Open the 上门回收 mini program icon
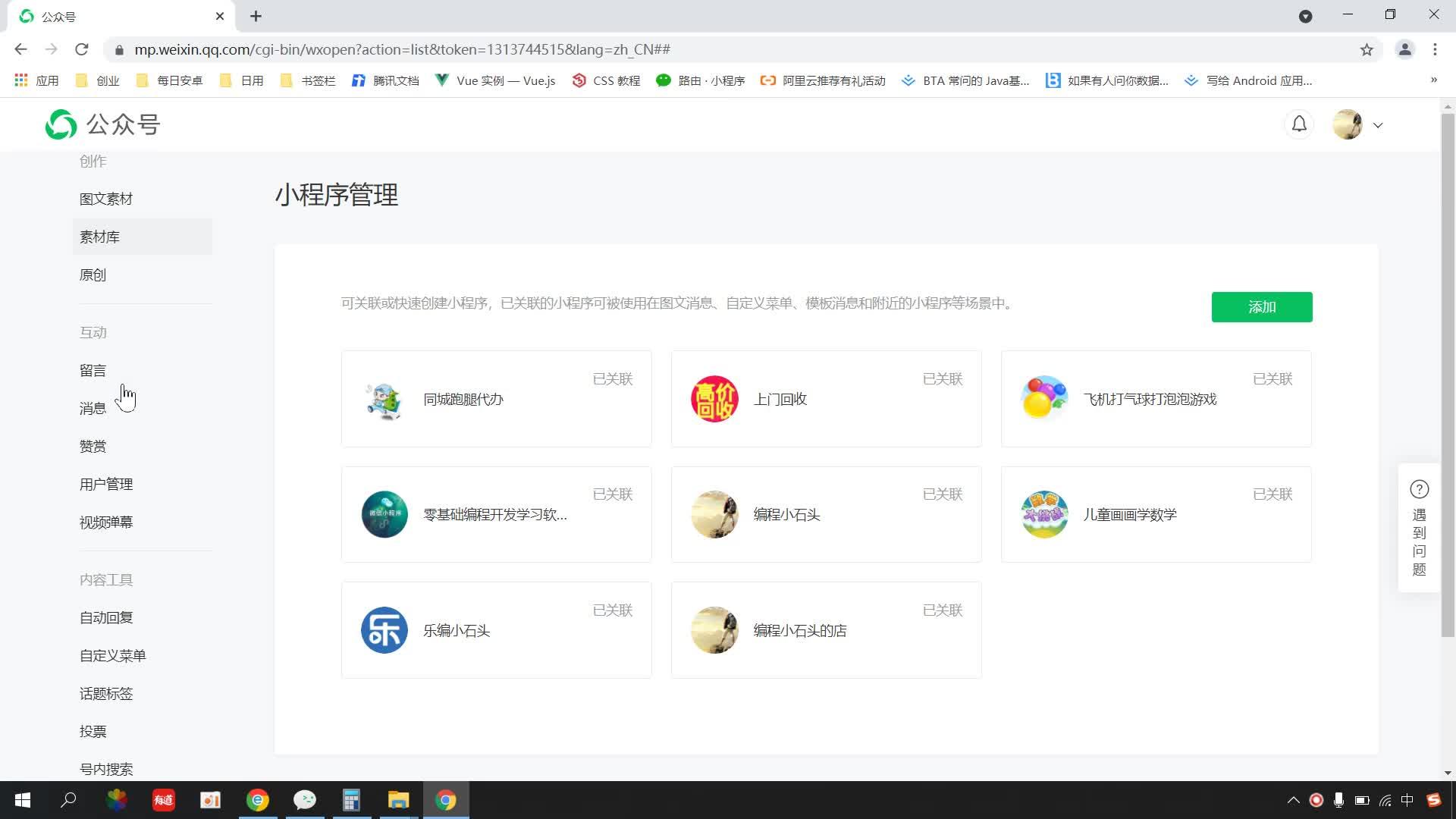The height and width of the screenshot is (819, 1456). (x=714, y=399)
